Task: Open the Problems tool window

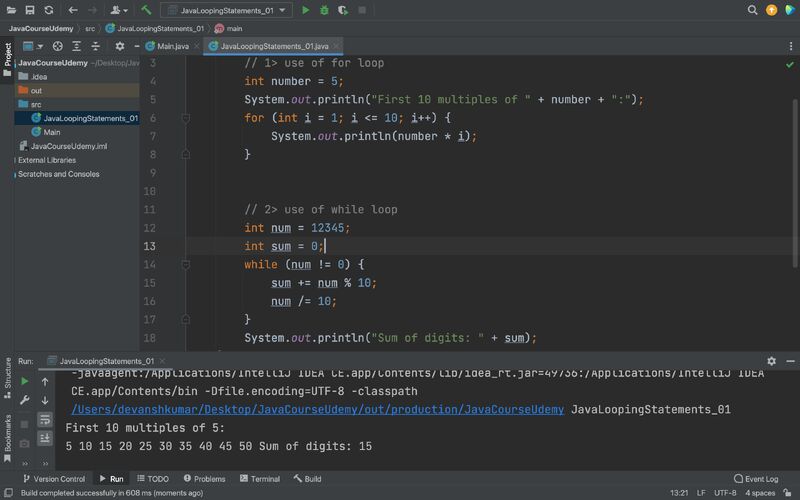Action: click(x=205, y=479)
